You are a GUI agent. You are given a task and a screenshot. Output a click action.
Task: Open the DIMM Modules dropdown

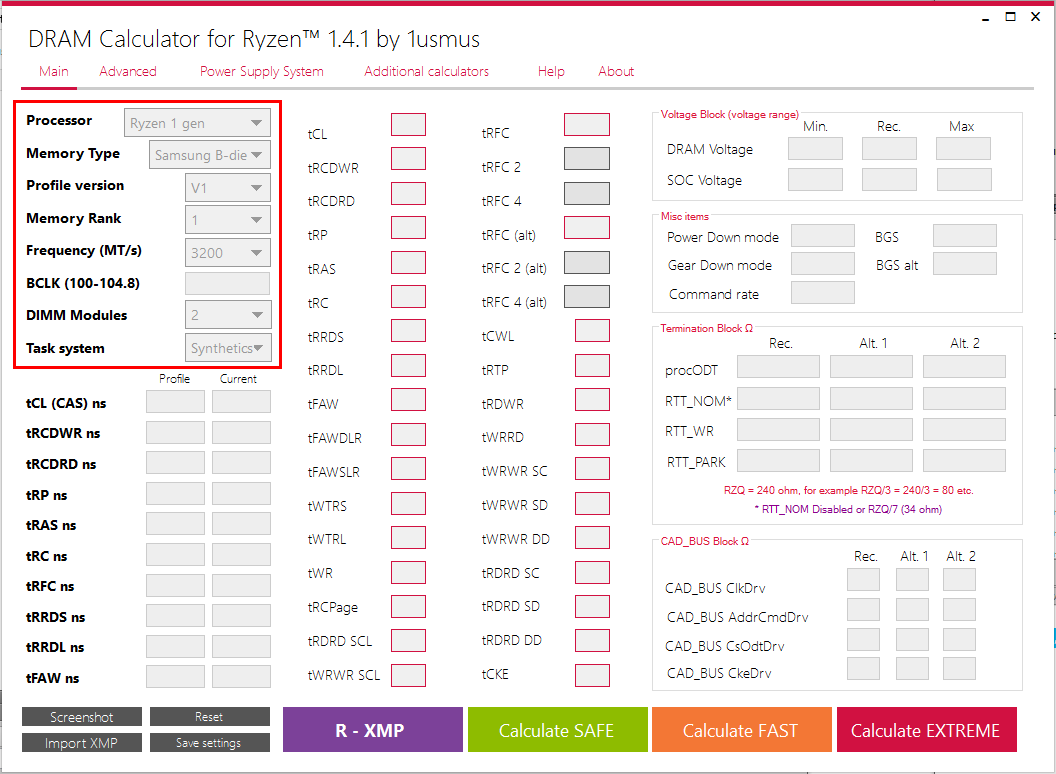[x=228, y=315]
